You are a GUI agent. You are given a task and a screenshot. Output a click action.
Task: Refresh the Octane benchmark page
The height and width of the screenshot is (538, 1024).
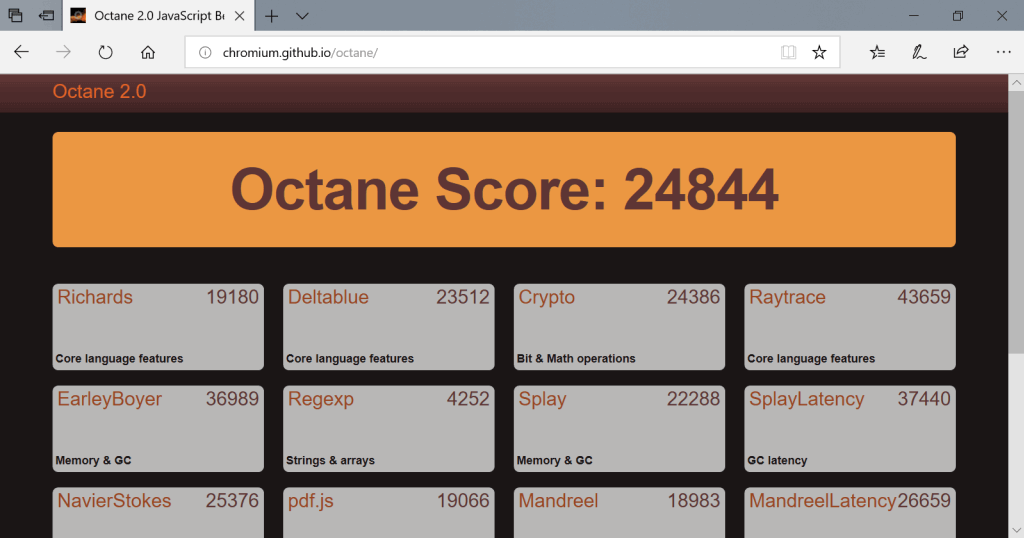tap(105, 52)
